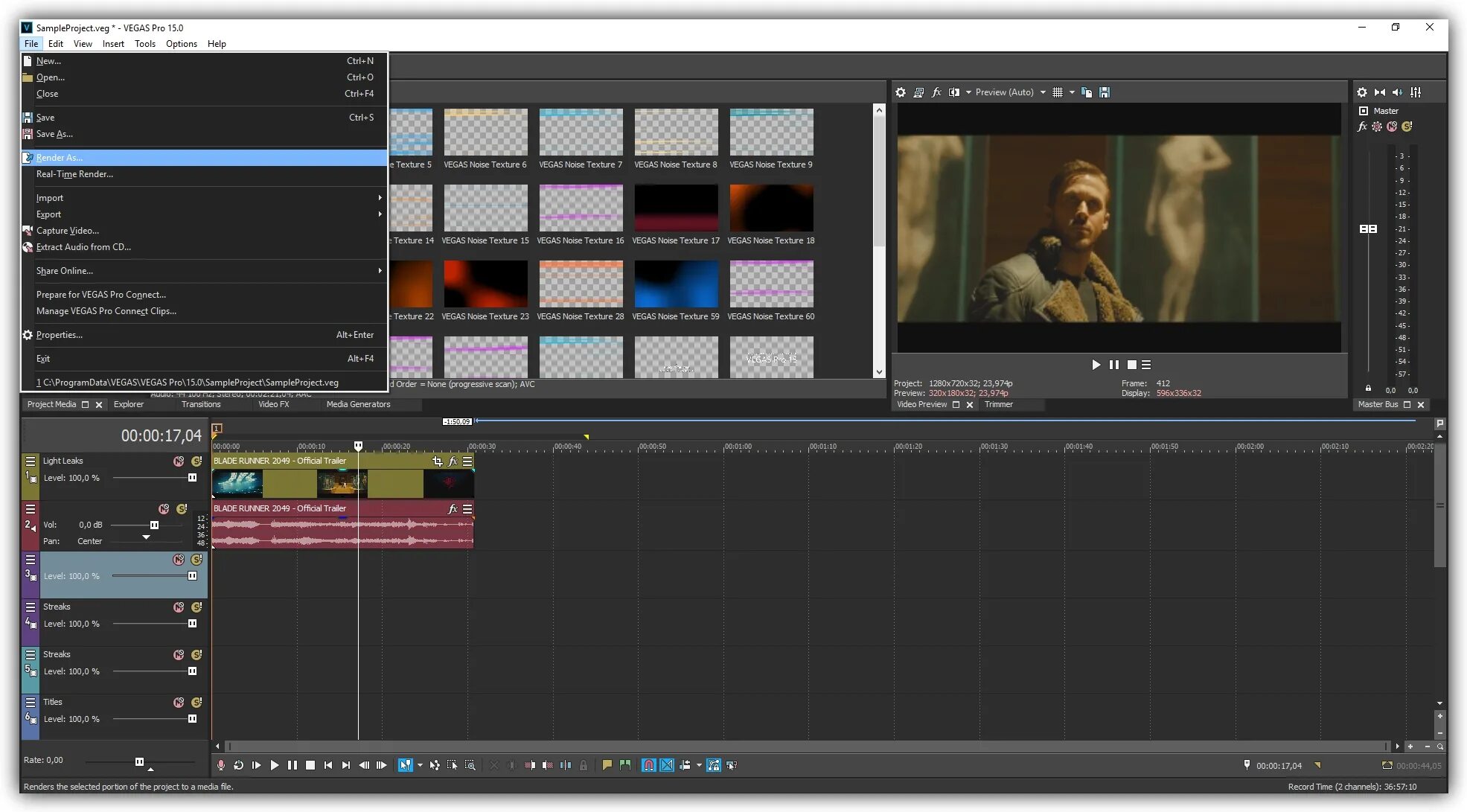Mute the Light Leaks track

tap(179, 461)
